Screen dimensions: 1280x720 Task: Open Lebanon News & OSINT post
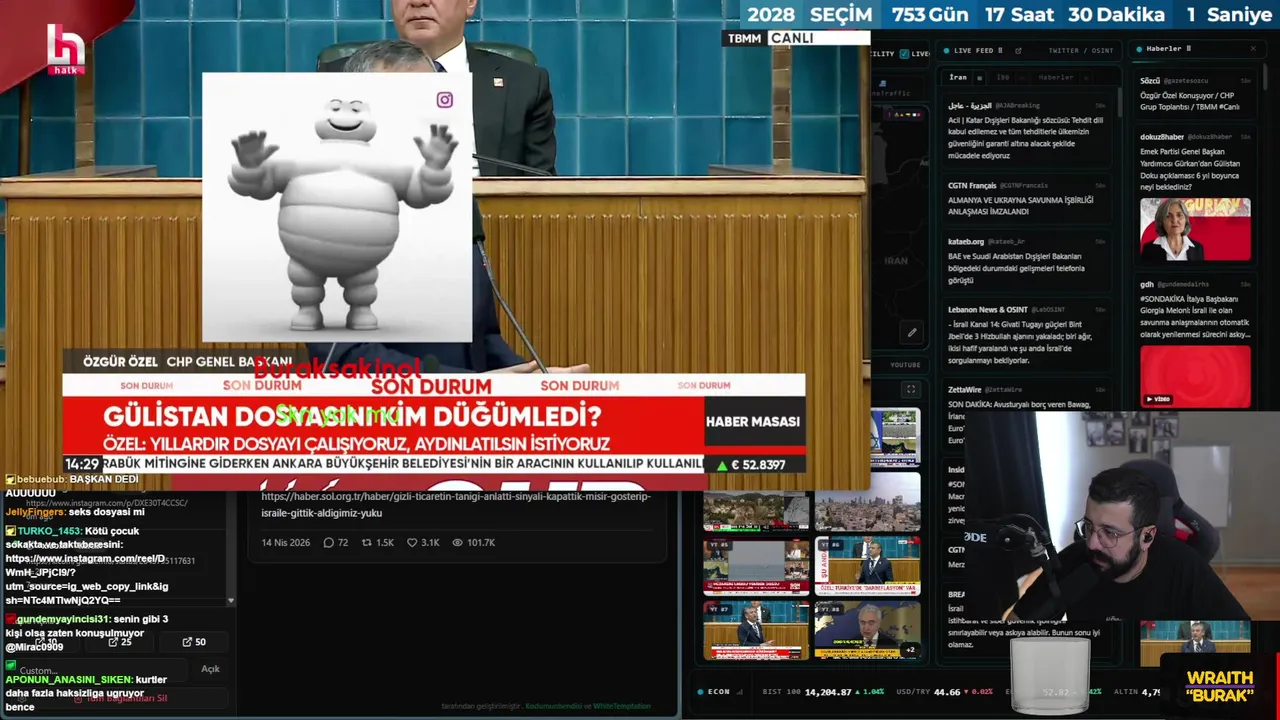point(1027,335)
